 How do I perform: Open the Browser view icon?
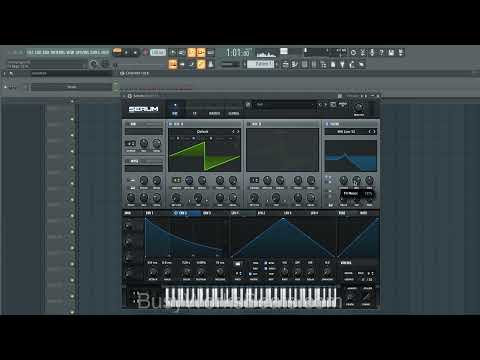323,64
